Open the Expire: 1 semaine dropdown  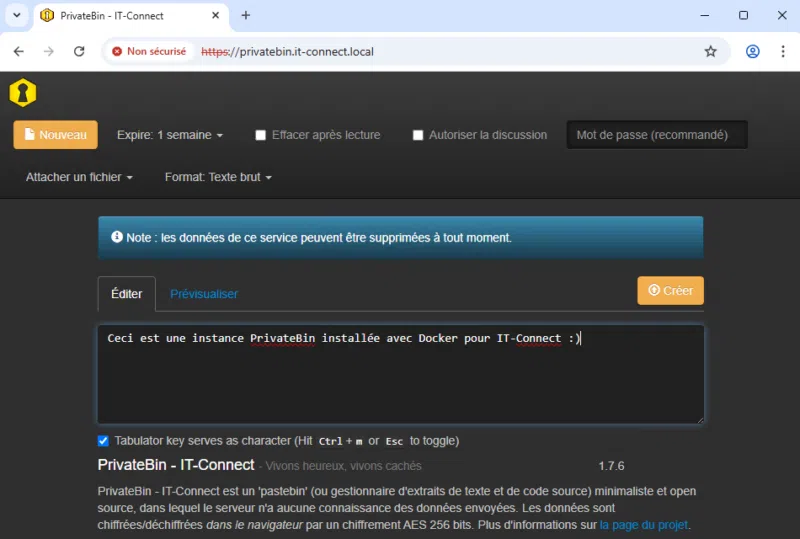click(x=170, y=135)
